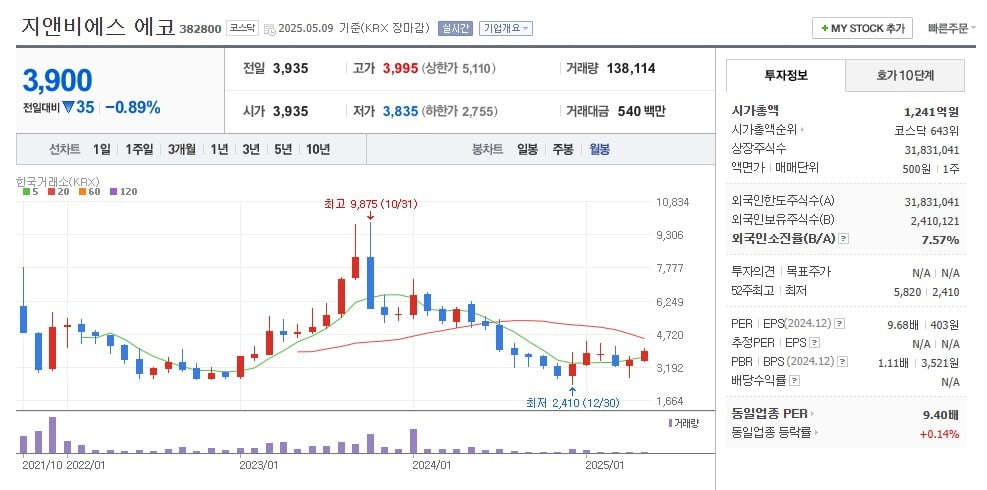Click the 최저 2,410 (12/30) marker
Viewport: 987px width, 490px height.
573,403
